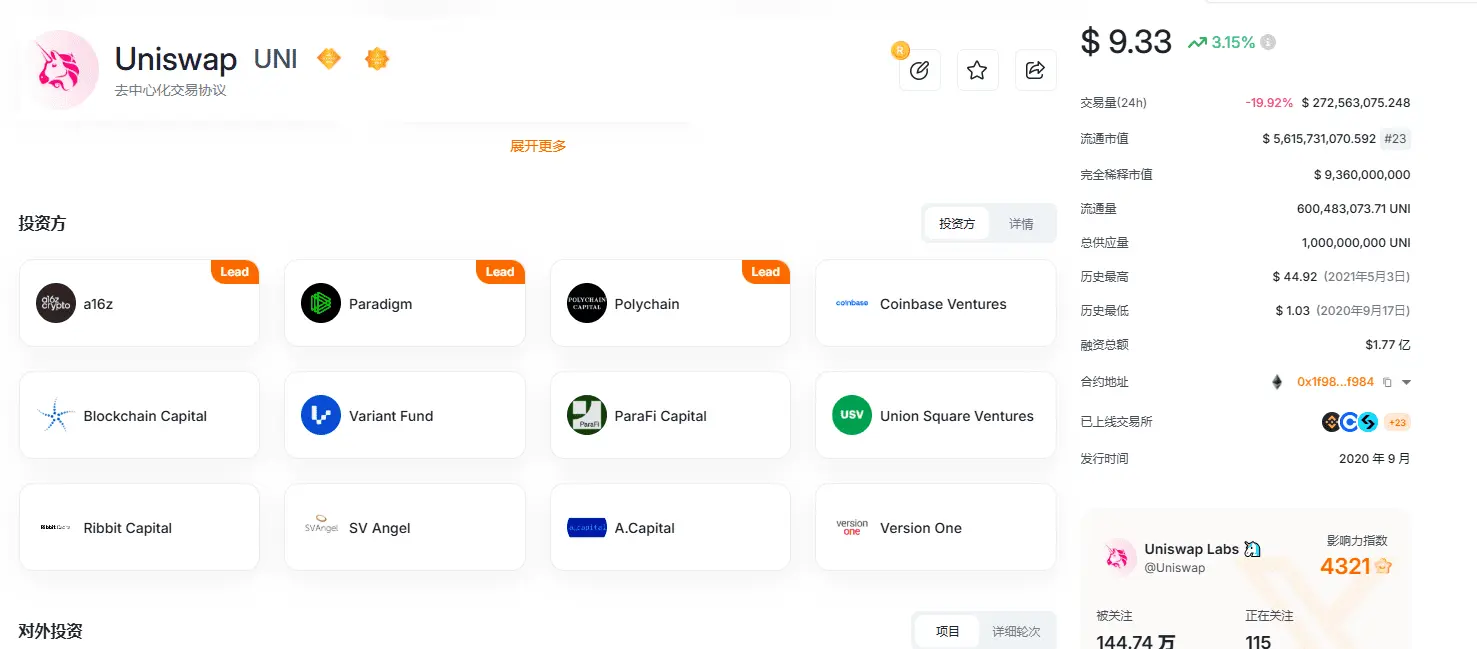The image size is (1477, 649).
Task: Open the SV Angel card
Action: tap(405, 527)
